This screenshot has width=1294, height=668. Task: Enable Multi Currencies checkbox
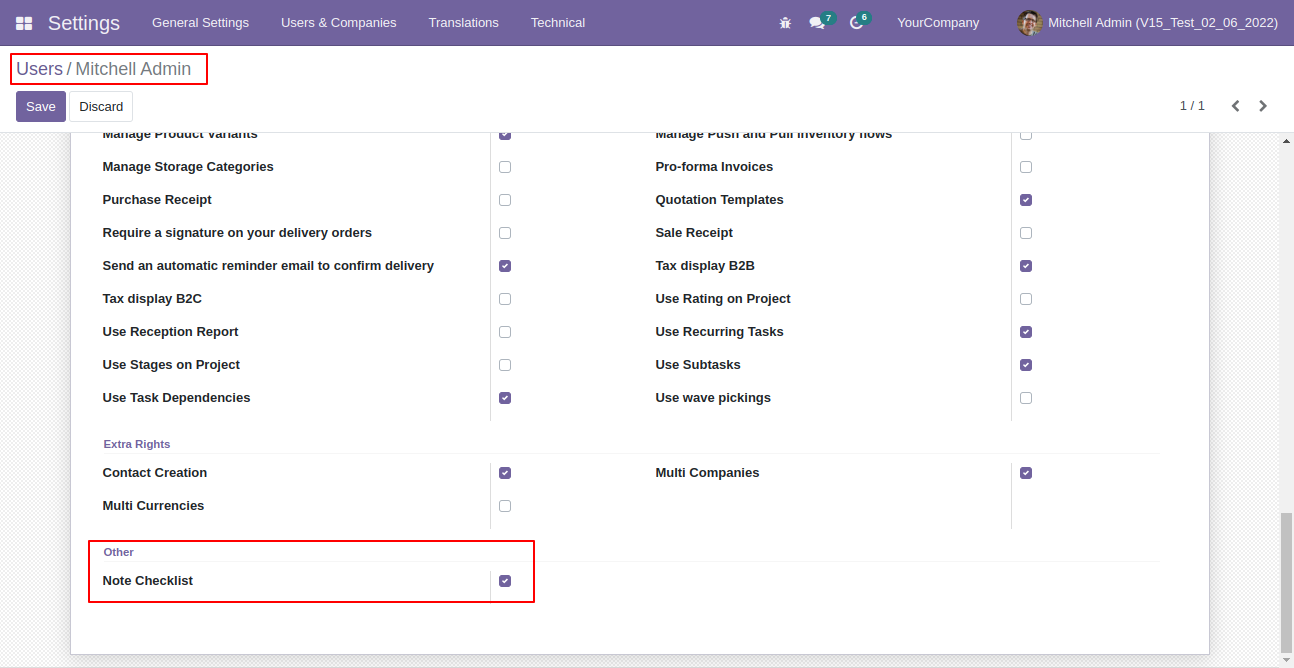505,506
